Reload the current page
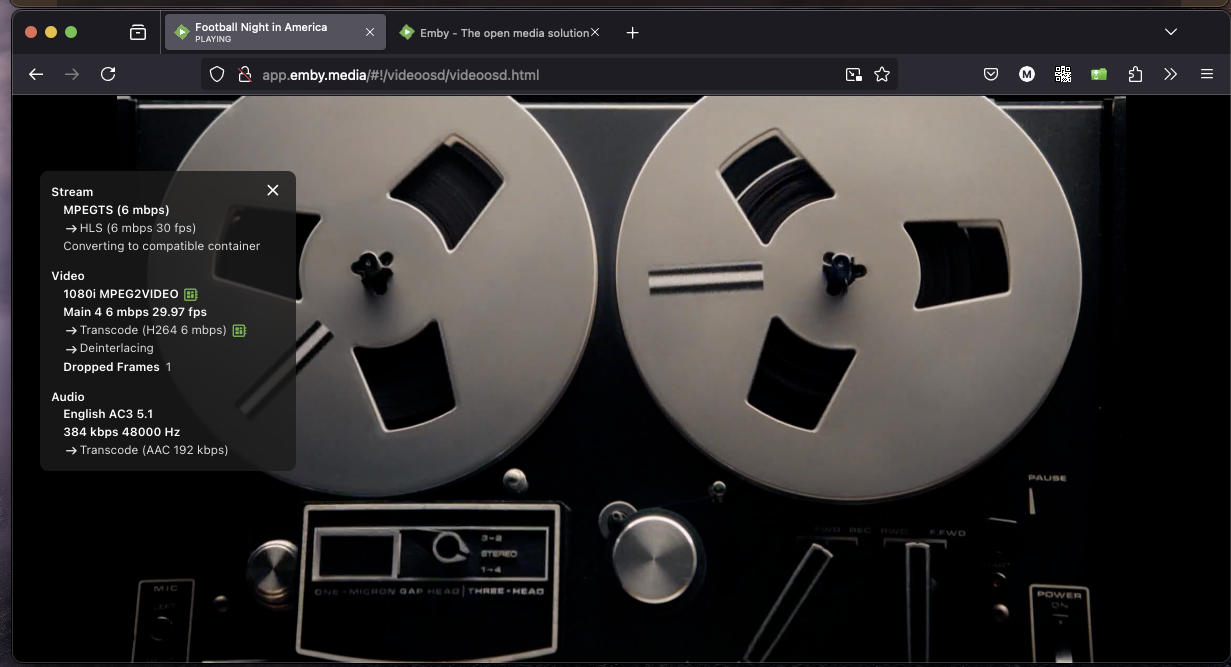This screenshot has height=667, width=1231. pyautogui.click(x=108, y=74)
